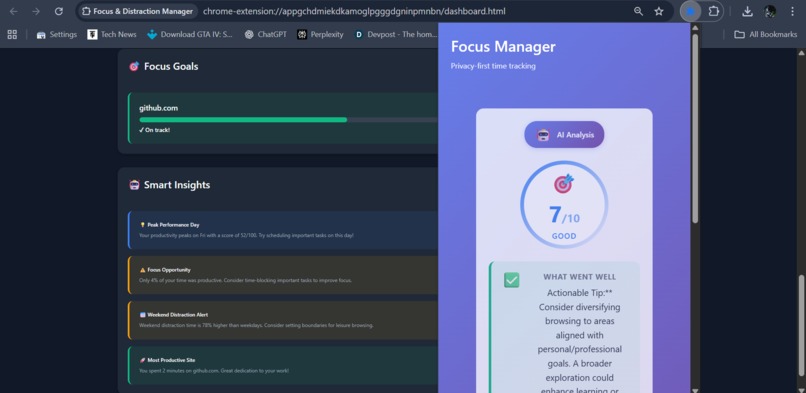The width and height of the screenshot is (806, 393).
Task: Click the popup scrollbar up arrow
Action: click(695, 28)
